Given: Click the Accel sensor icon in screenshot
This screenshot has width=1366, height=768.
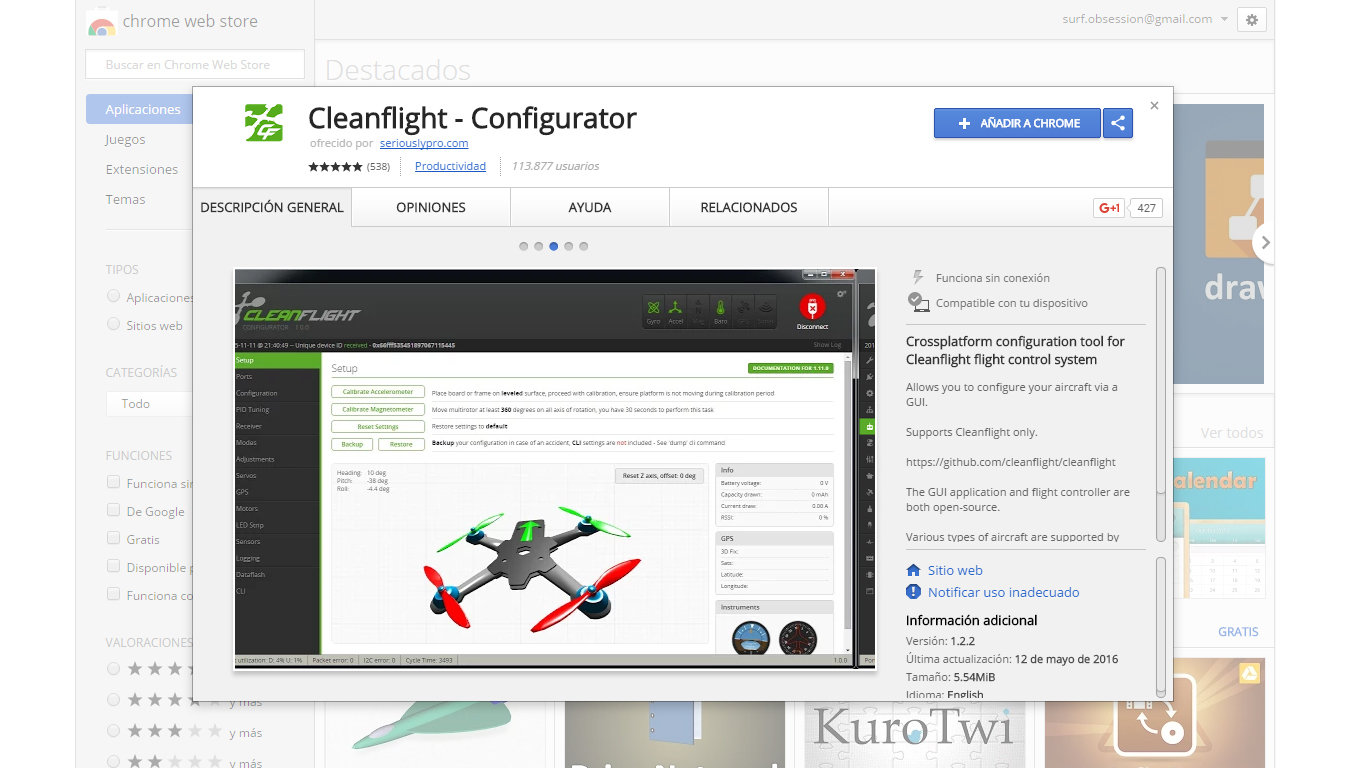Looking at the screenshot, I should click(676, 312).
